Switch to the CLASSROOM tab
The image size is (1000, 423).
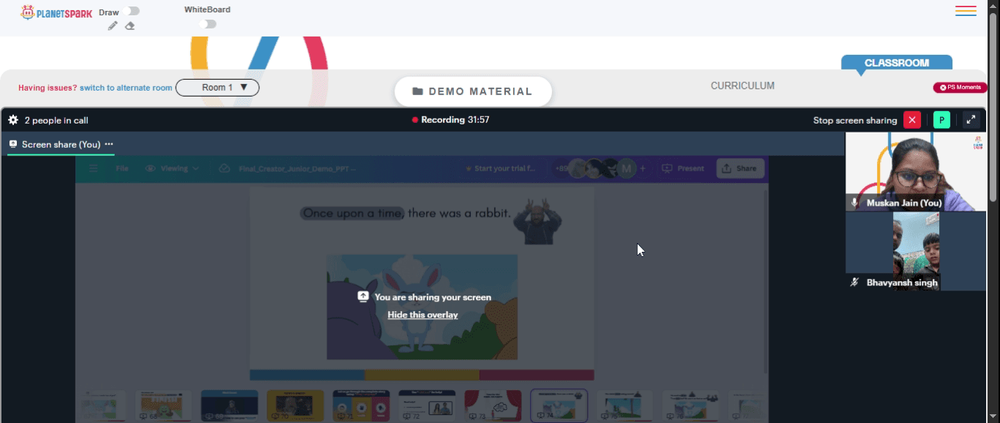click(897, 63)
